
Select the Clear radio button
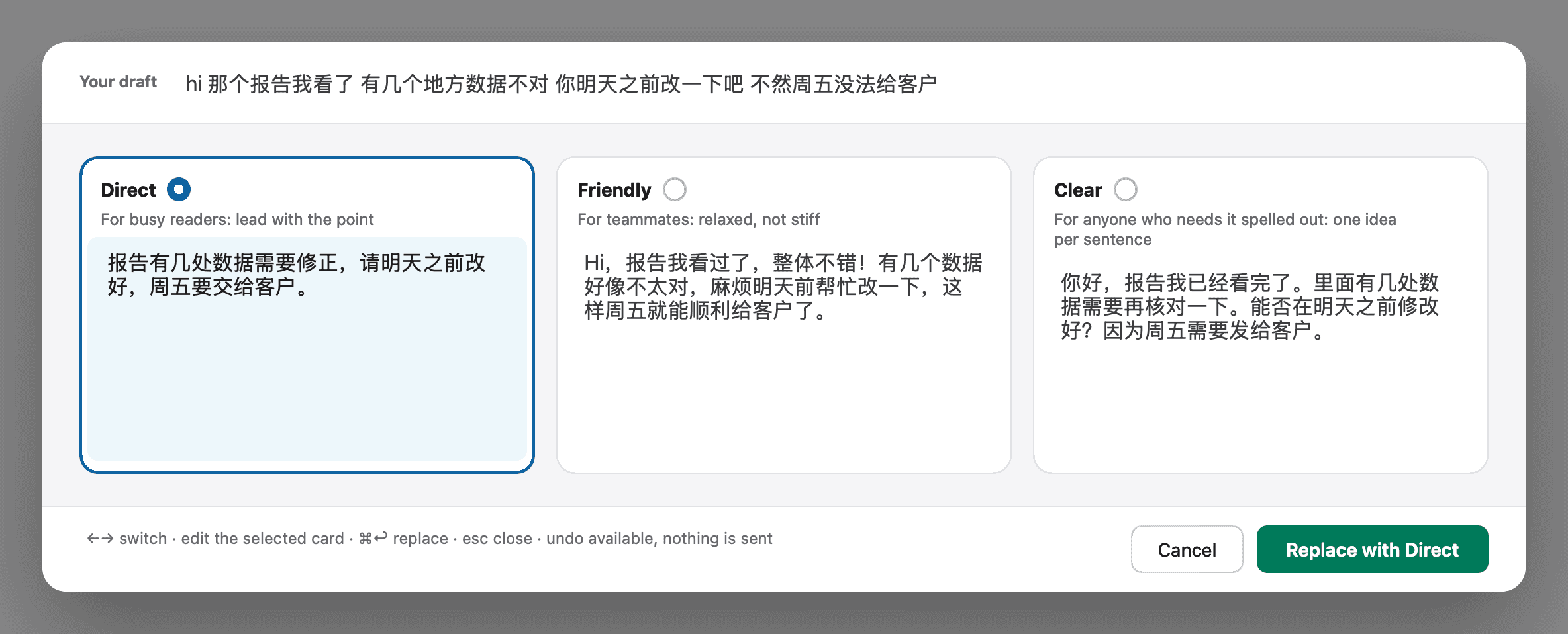point(1126,189)
